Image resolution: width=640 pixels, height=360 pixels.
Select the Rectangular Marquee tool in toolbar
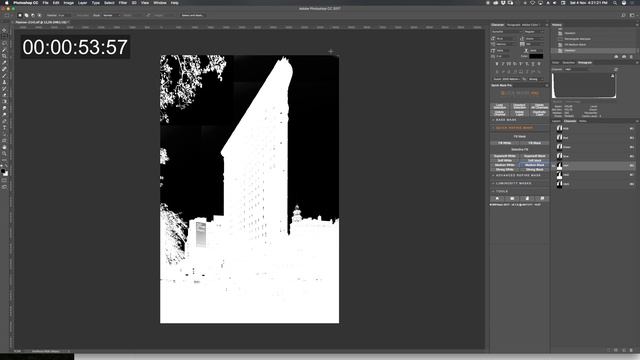click(4, 36)
